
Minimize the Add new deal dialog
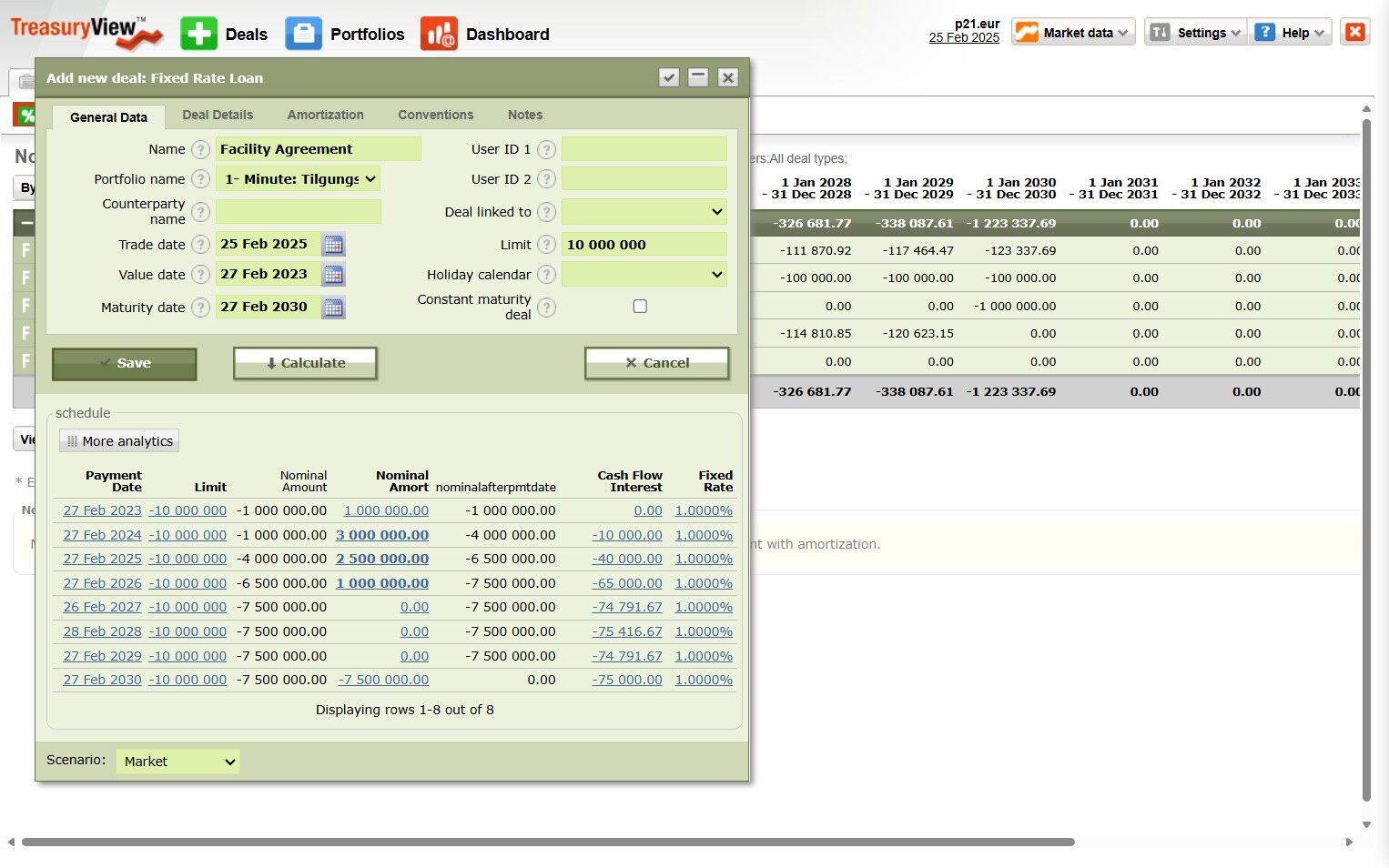pos(698,77)
